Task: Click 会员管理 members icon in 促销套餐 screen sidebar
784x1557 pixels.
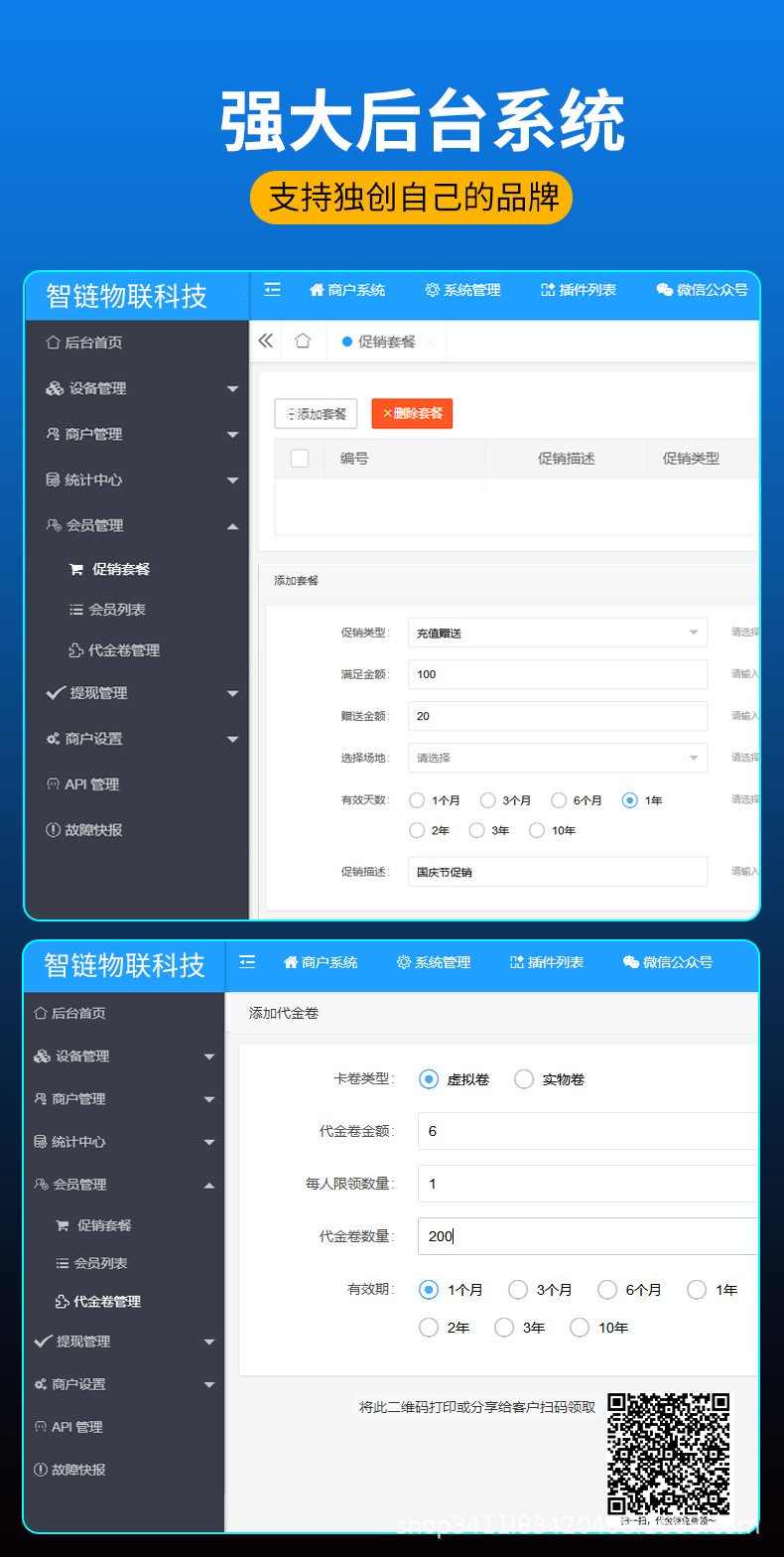Action: (x=54, y=525)
